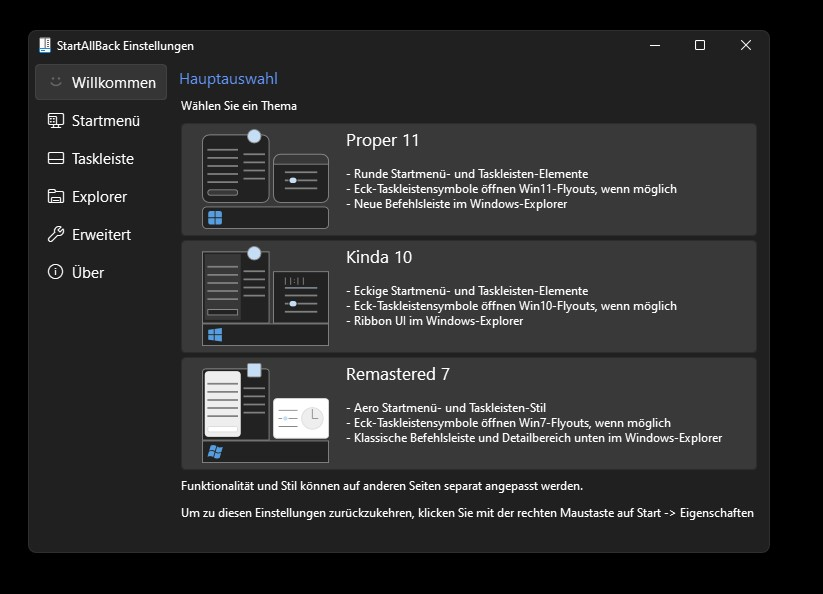Show the Über page

click(101, 272)
